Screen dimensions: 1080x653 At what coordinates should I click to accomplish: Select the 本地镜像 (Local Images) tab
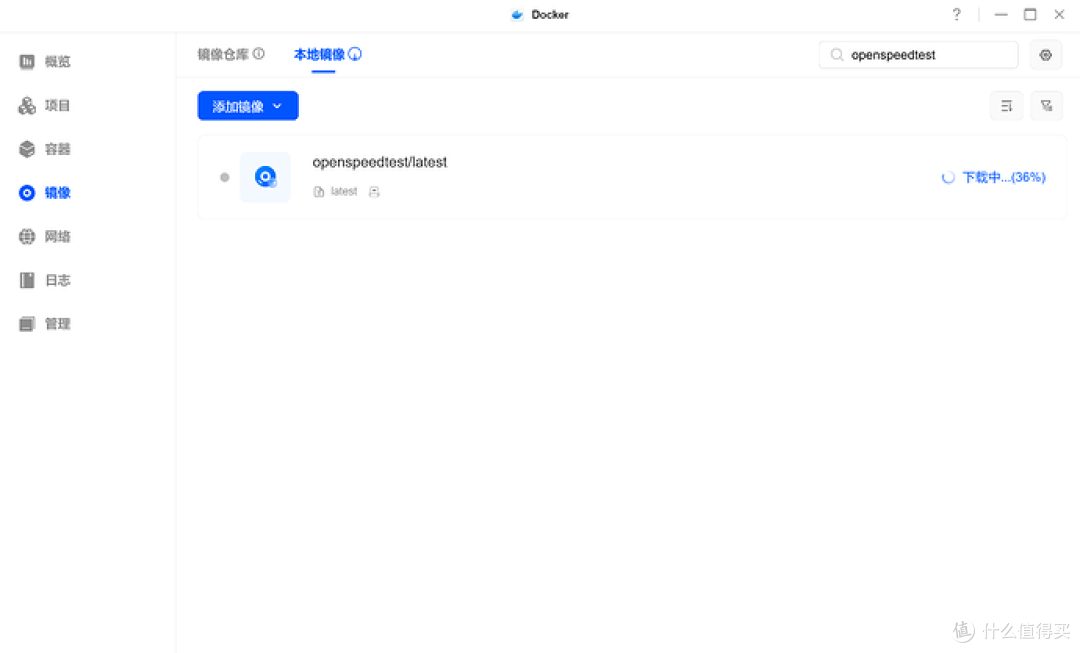320,55
